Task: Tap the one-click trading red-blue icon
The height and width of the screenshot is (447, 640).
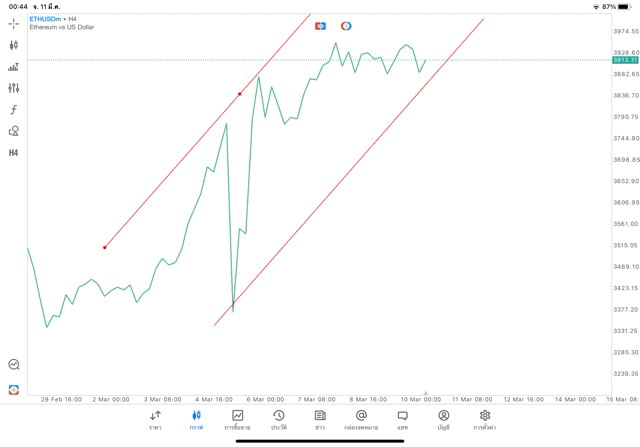Action: [x=320, y=26]
